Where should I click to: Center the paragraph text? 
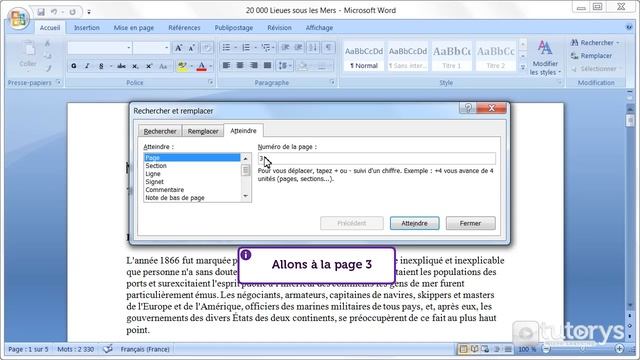click(240, 66)
